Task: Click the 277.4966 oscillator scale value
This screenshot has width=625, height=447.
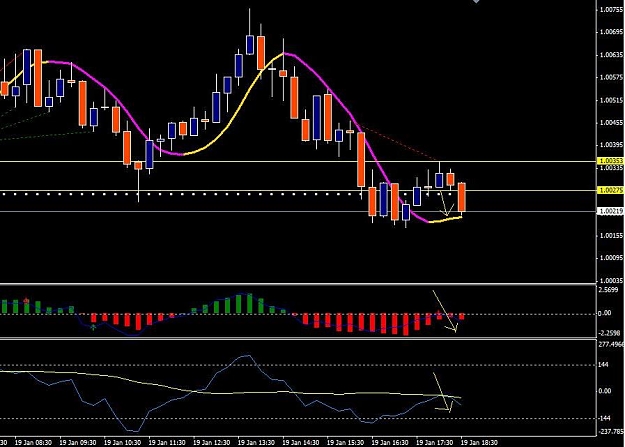Action: [x=611, y=344]
